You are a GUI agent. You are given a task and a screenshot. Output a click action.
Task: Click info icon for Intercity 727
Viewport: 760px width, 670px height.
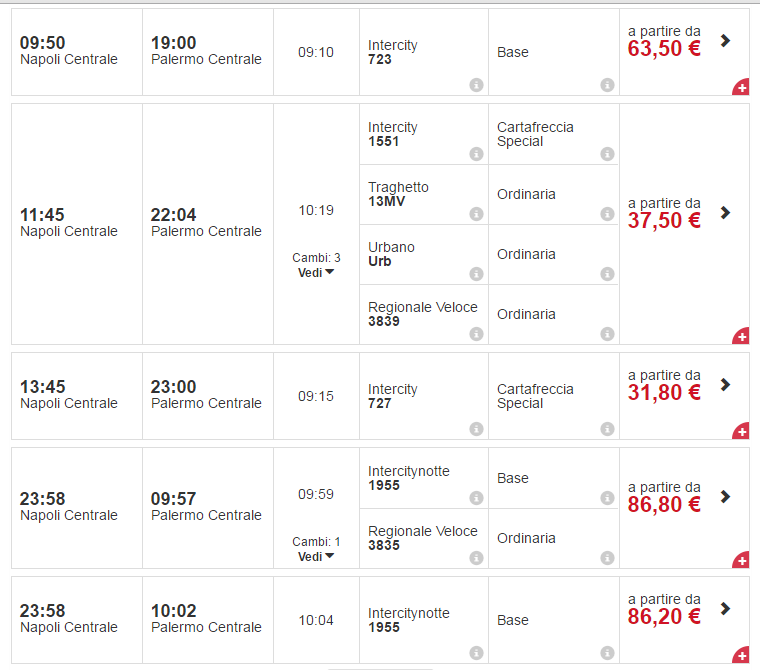pos(476,429)
